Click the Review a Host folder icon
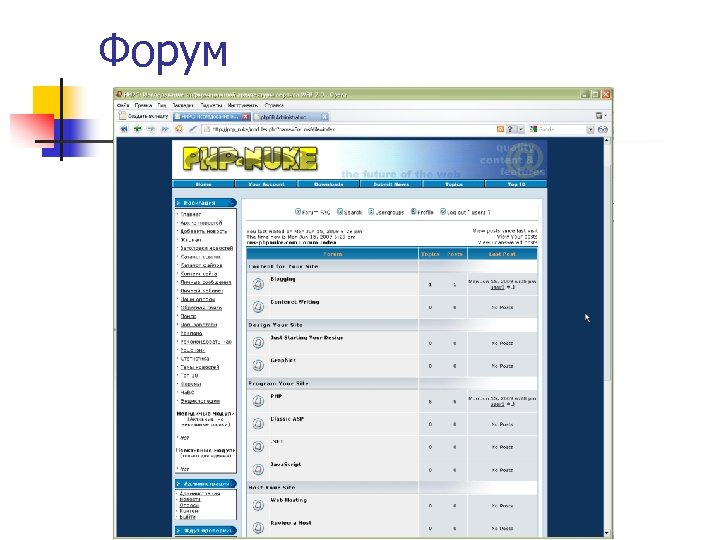720x540 pixels. point(258,528)
